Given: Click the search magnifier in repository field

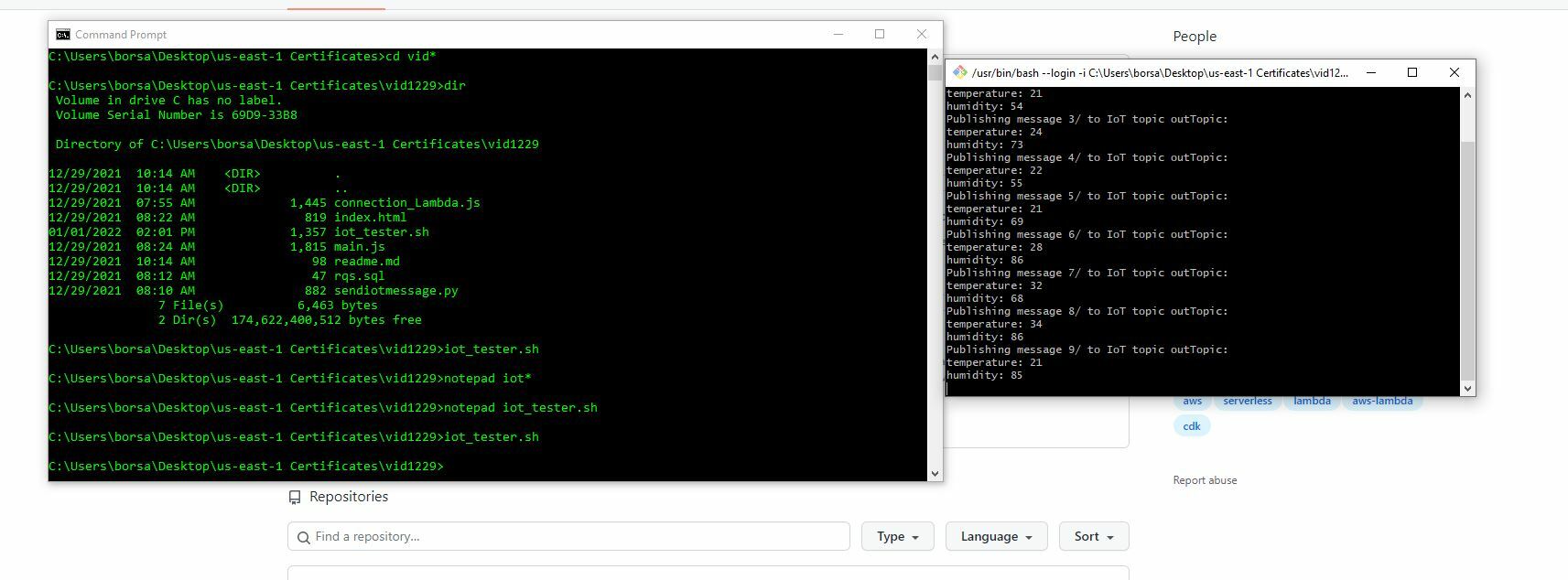Looking at the screenshot, I should pos(303,537).
